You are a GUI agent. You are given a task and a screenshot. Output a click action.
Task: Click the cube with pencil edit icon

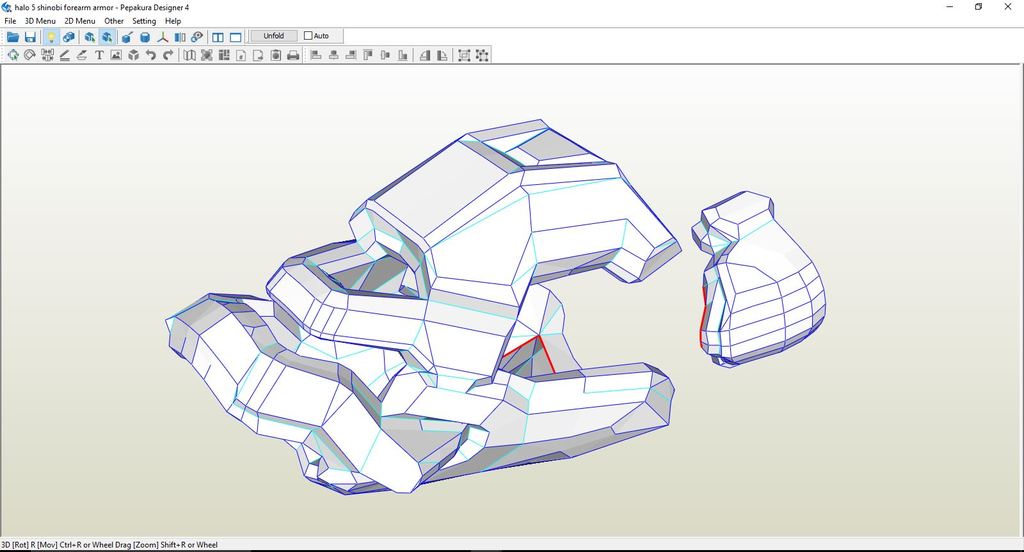pos(127,37)
